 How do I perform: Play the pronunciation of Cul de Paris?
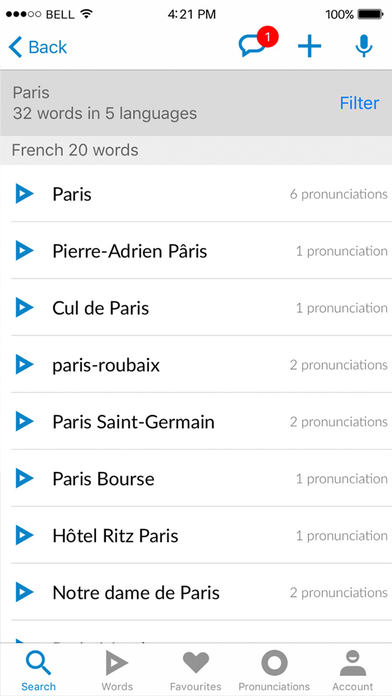point(24,308)
